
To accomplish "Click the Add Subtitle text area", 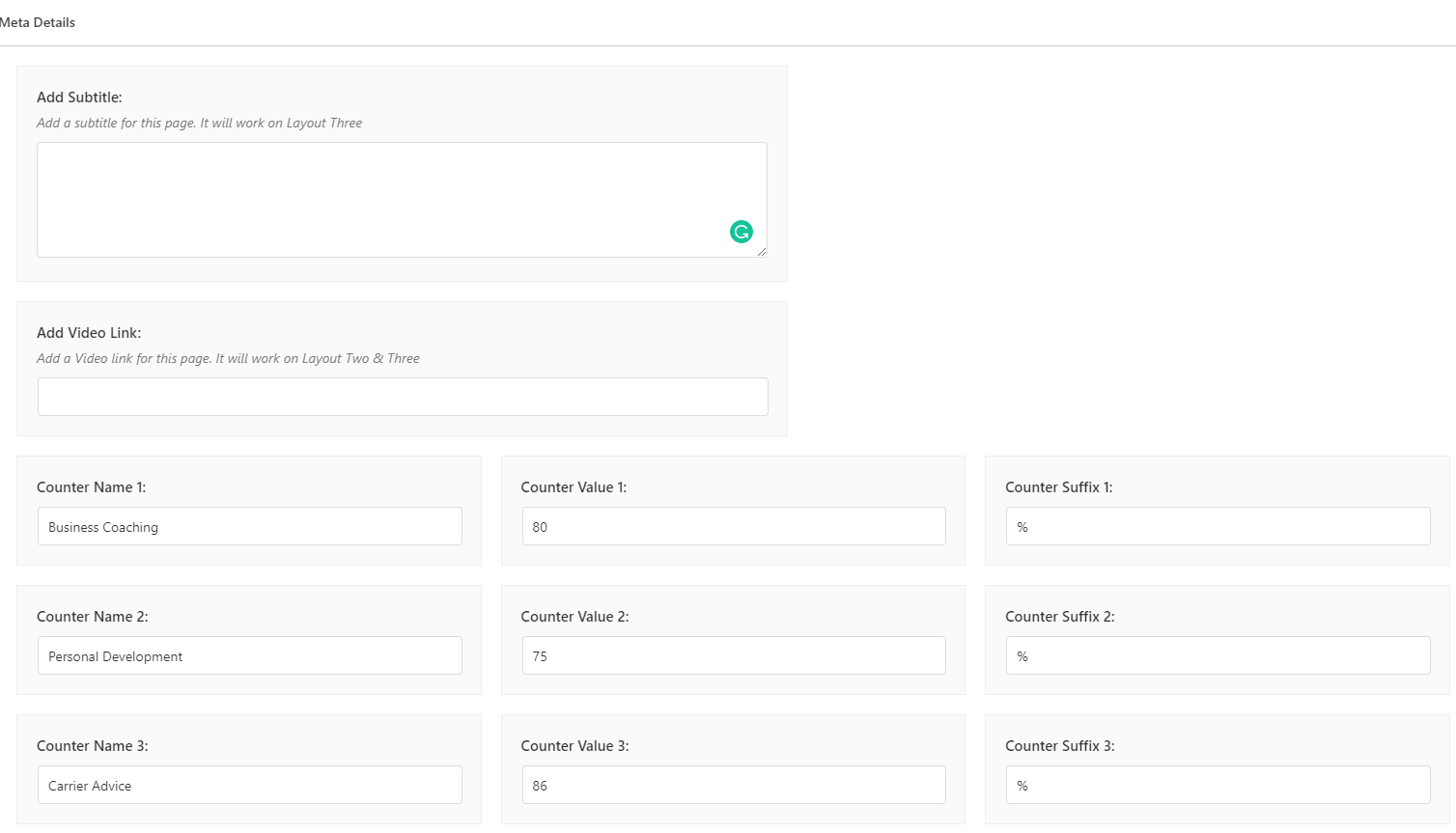I will click(402, 200).
